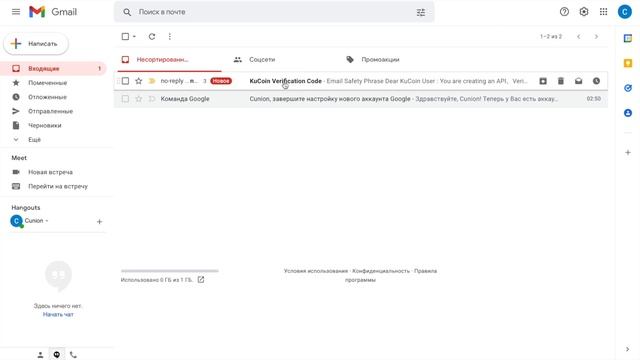The height and width of the screenshot is (360, 640).
Task: Switch to Несортированные tab
Action: (x=168, y=60)
